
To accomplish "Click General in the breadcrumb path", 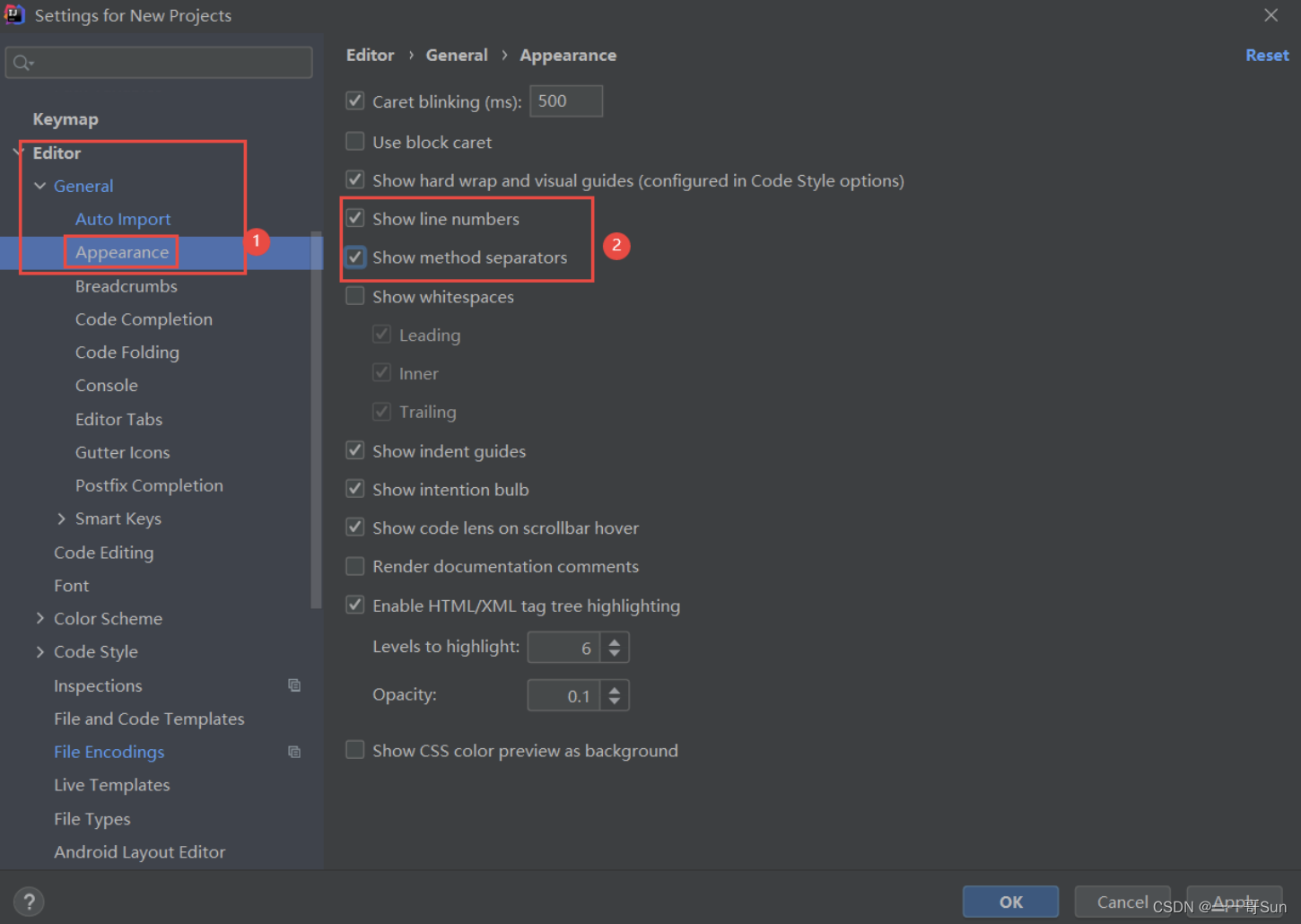I will 457,56.
